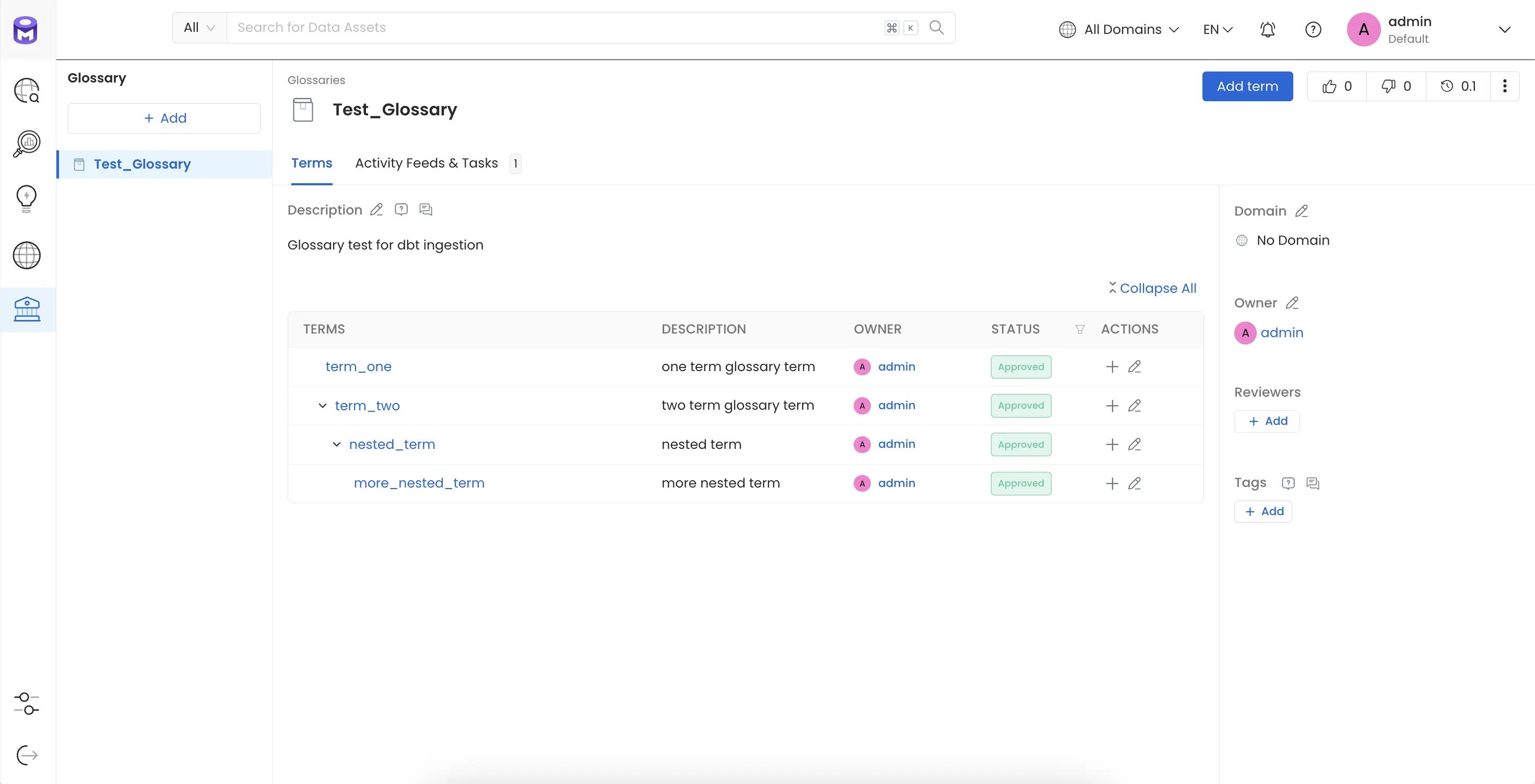The height and width of the screenshot is (784, 1535).
Task: Open the Insights lightbulb sidebar icon
Action: (x=27, y=199)
